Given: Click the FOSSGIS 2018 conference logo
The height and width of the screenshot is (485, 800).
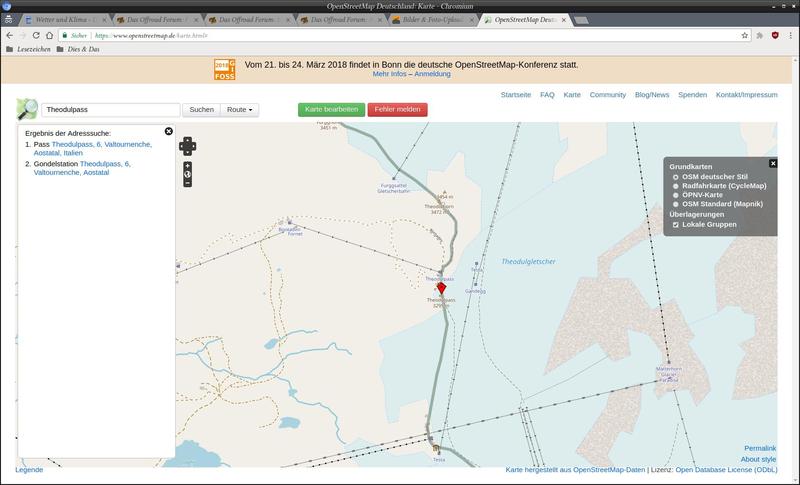Looking at the screenshot, I should click(224, 69).
